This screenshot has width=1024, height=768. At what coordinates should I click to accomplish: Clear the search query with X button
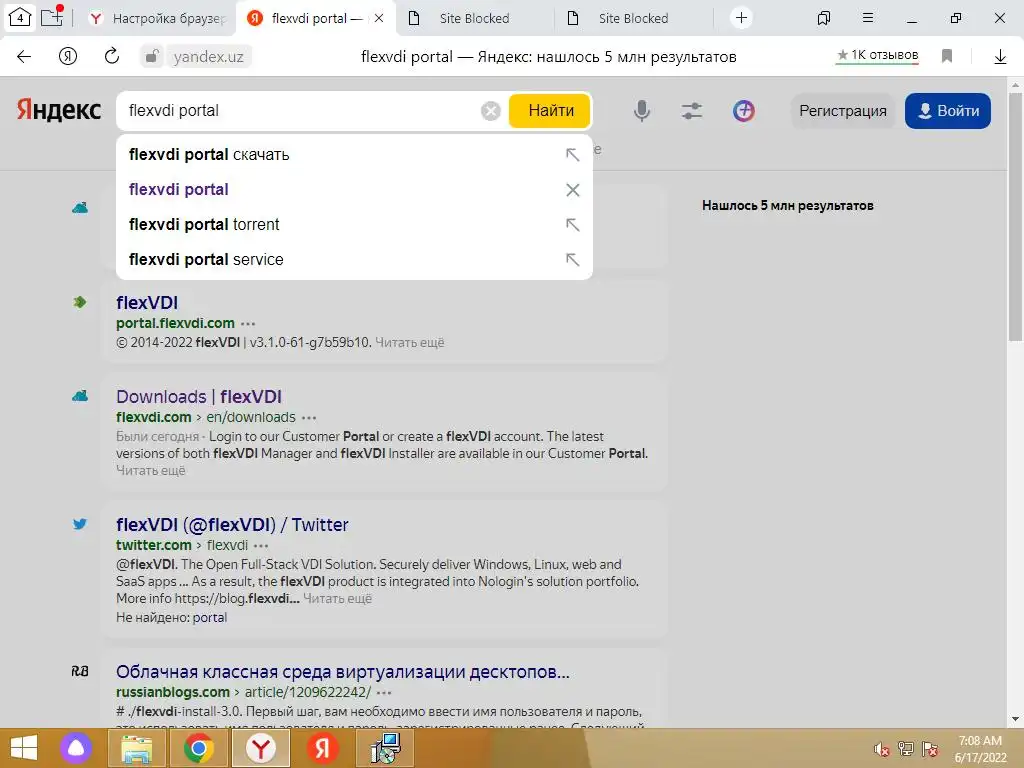point(490,111)
